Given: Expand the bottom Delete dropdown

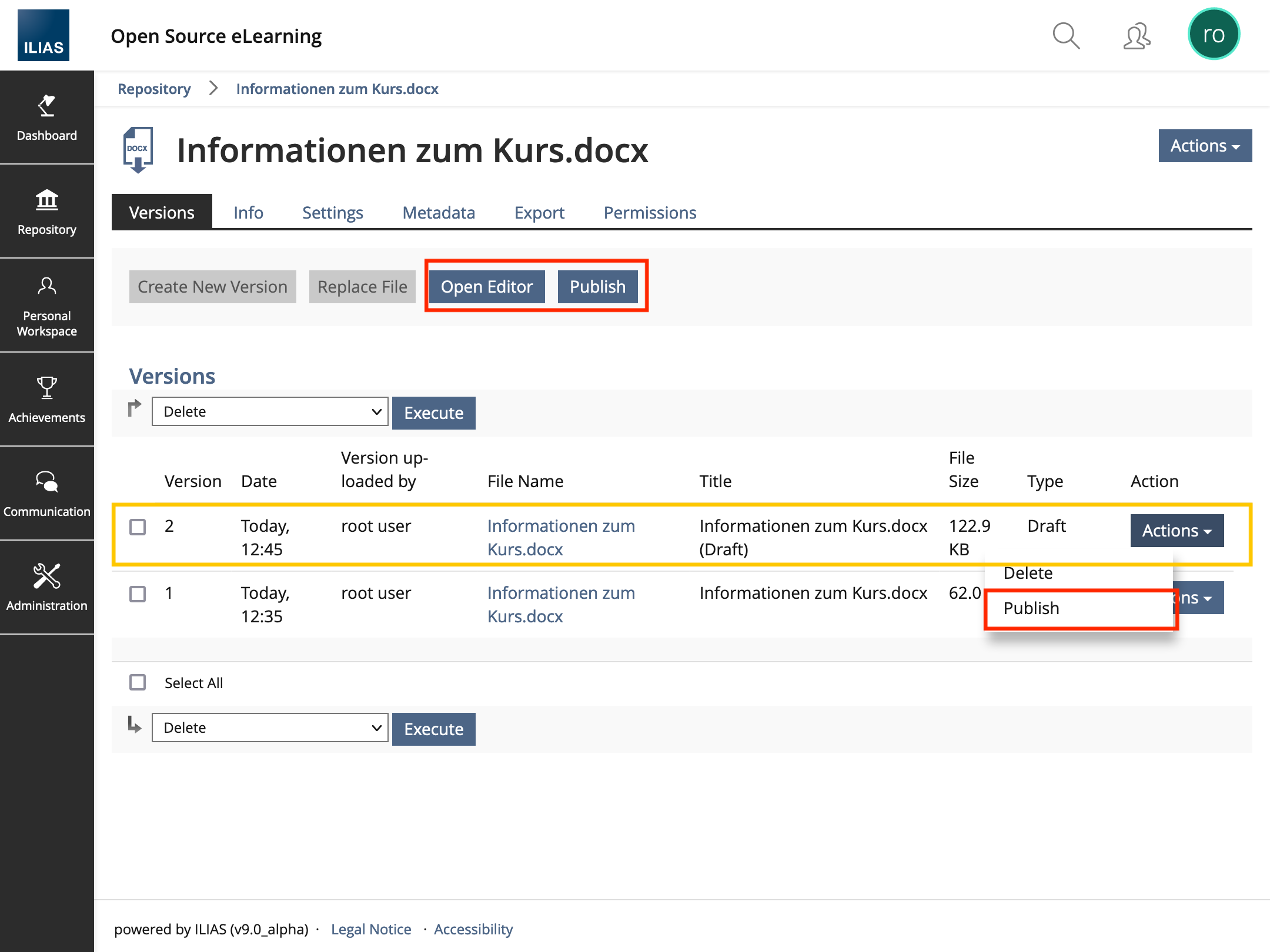Looking at the screenshot, I should pos(270,728).
